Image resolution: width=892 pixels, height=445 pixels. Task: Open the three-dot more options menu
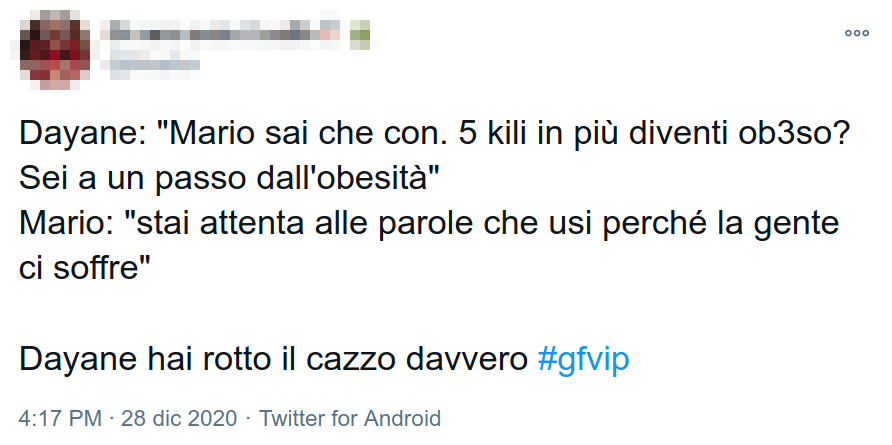coord(857,33)
